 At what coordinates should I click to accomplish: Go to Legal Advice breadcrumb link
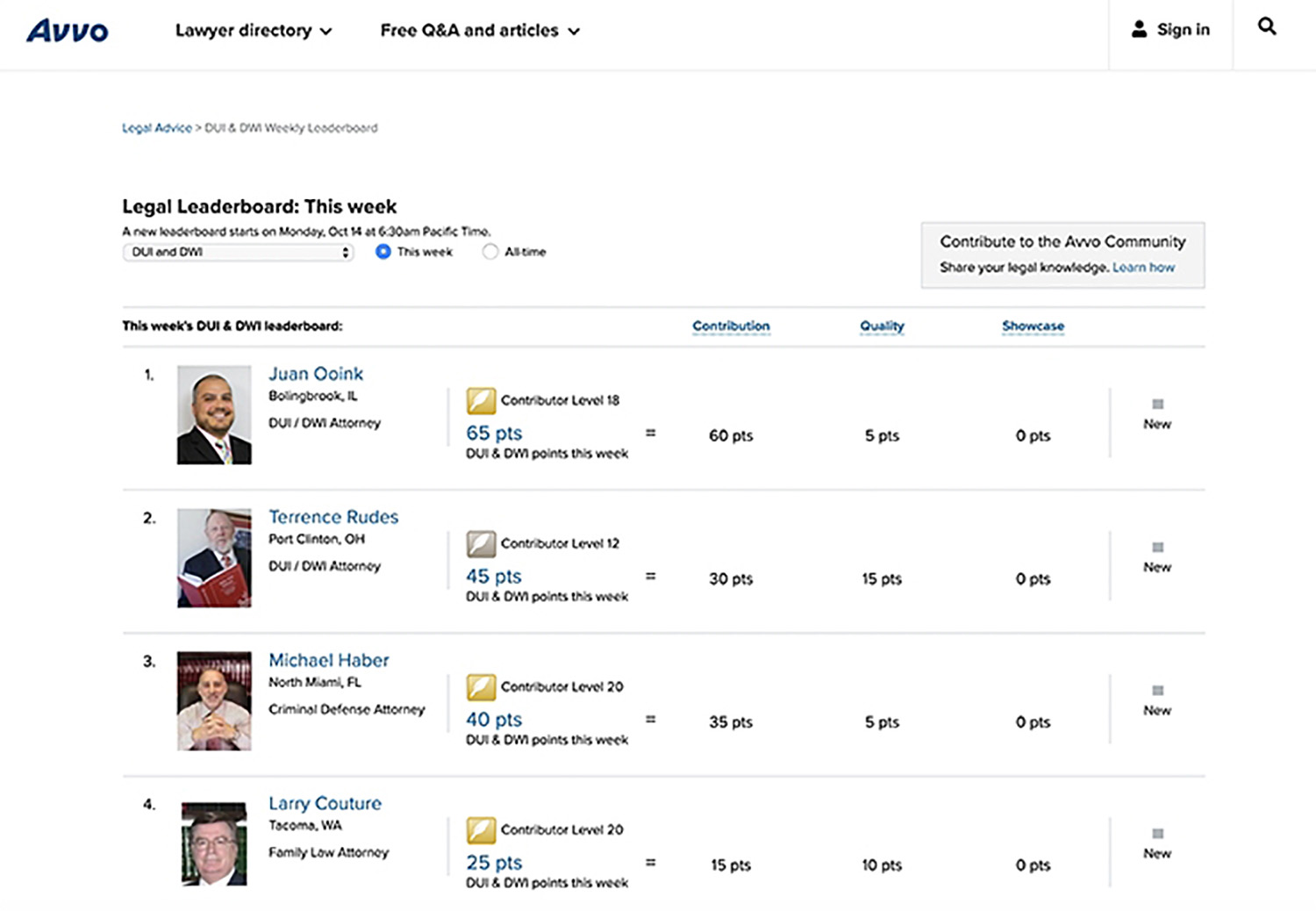157,128
